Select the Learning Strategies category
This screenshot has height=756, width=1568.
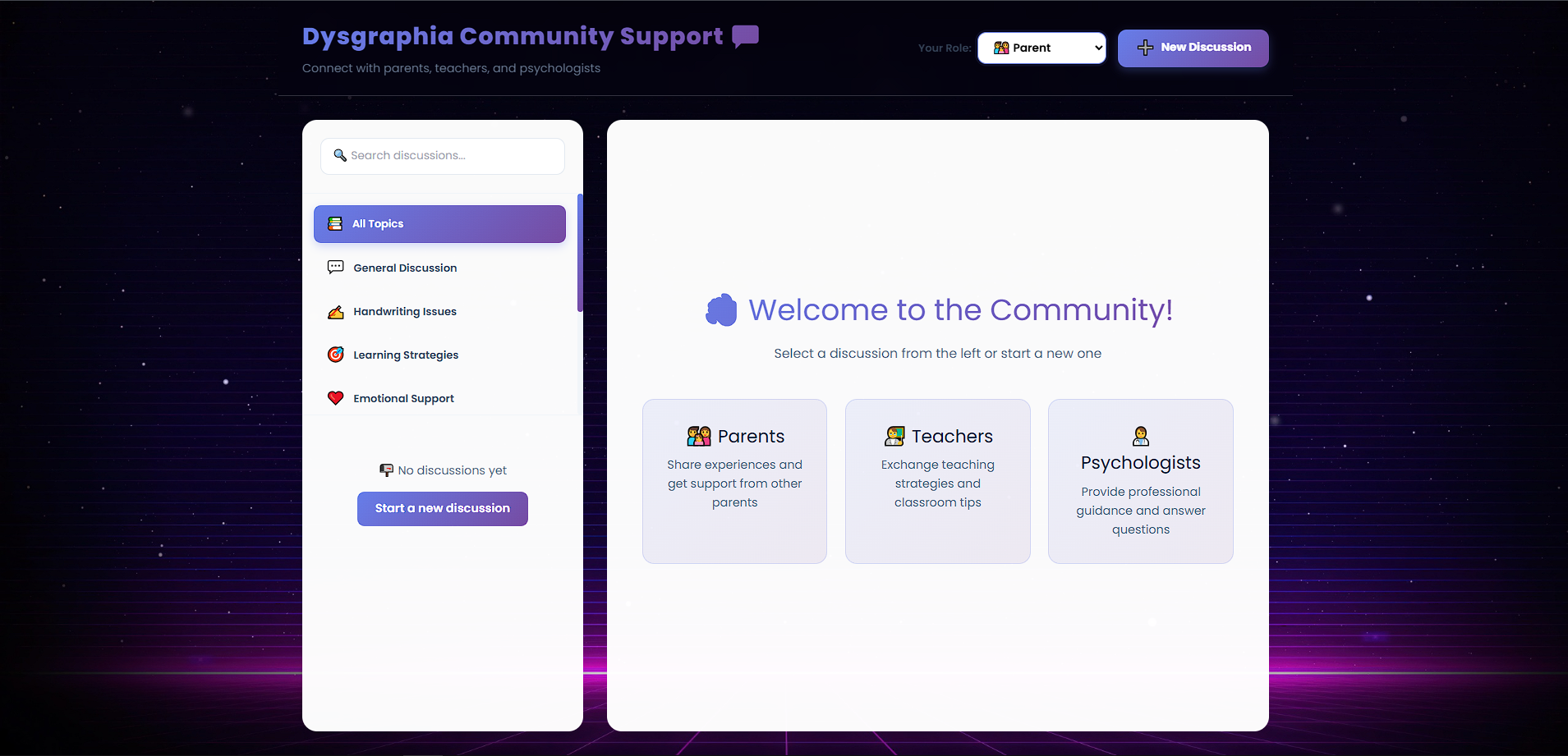(x=405, y=354)
